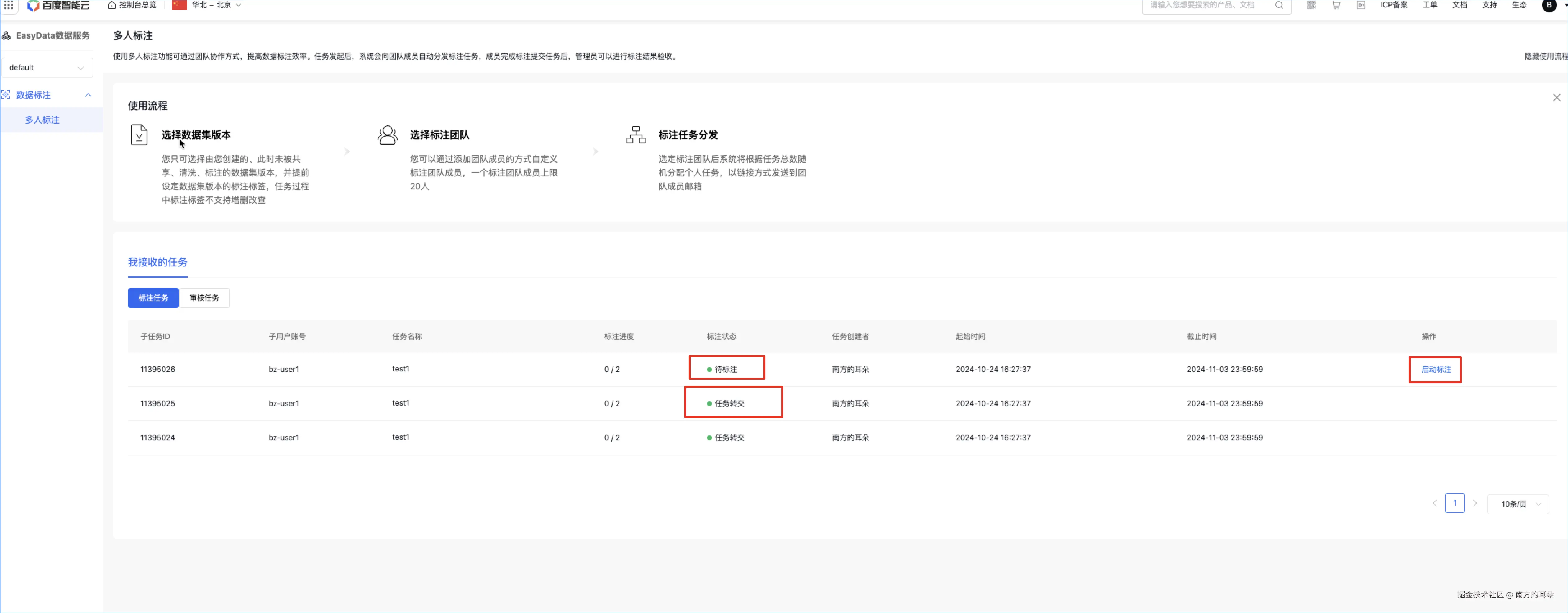Click the Baidu AI Cloud logo
Screen dimensions: 1568x613
coord(58,6)
